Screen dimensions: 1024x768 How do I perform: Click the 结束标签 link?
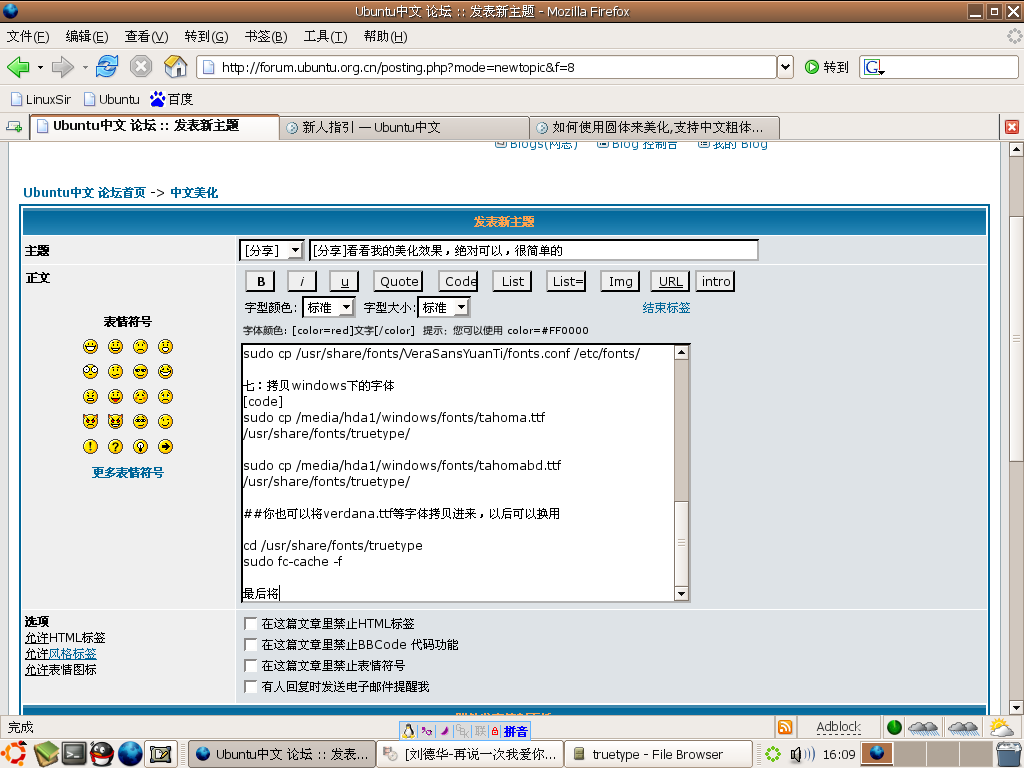[666, 308]
